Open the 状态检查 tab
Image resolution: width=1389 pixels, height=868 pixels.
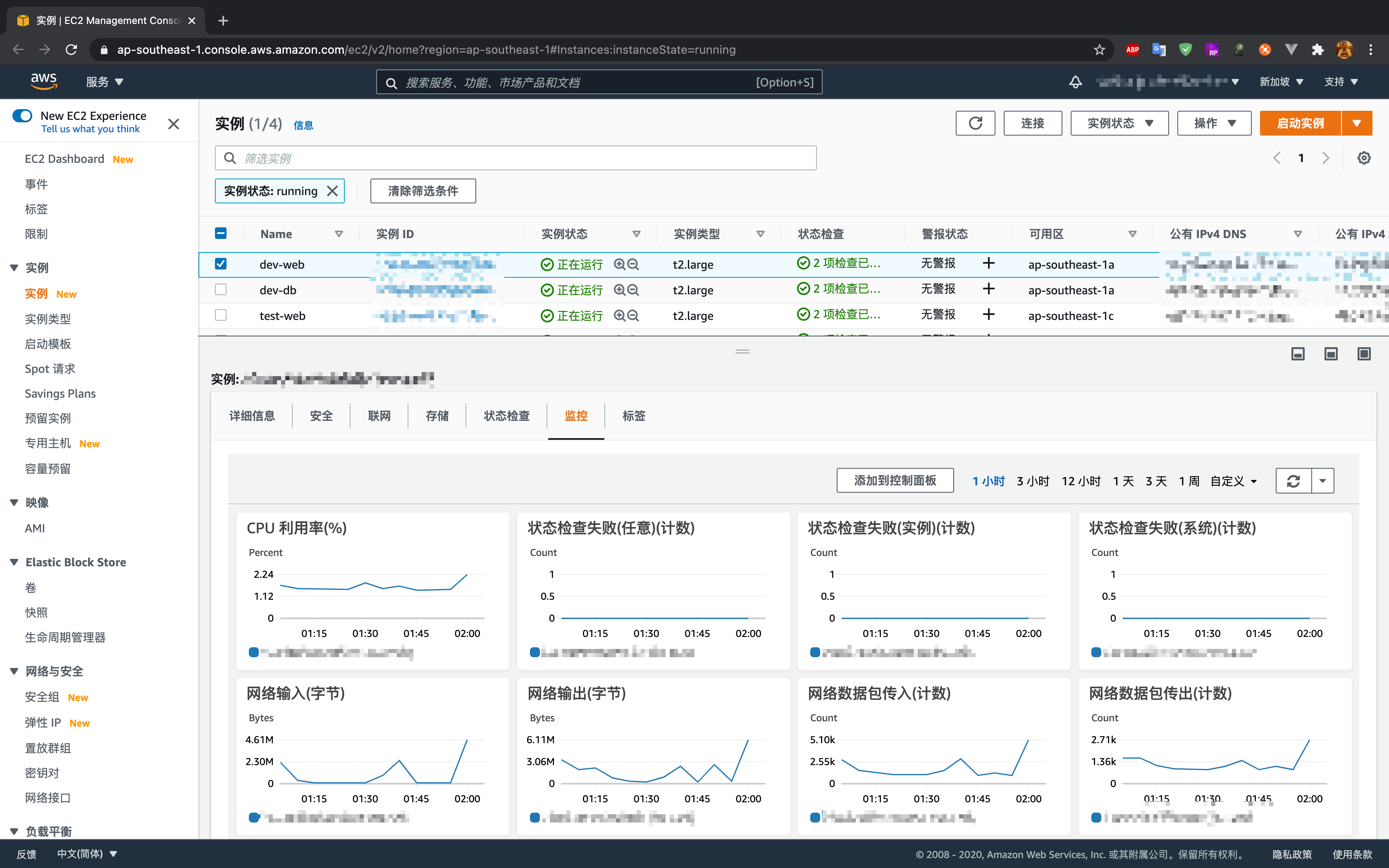pyautogui.click(x=506, y=416)
